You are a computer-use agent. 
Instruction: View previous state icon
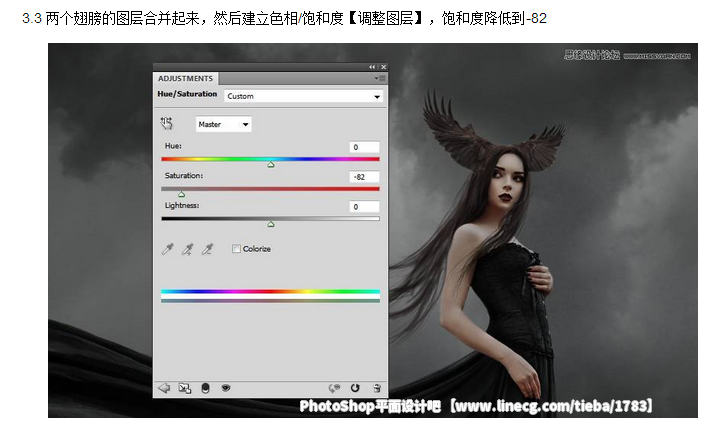pos(334,388)
